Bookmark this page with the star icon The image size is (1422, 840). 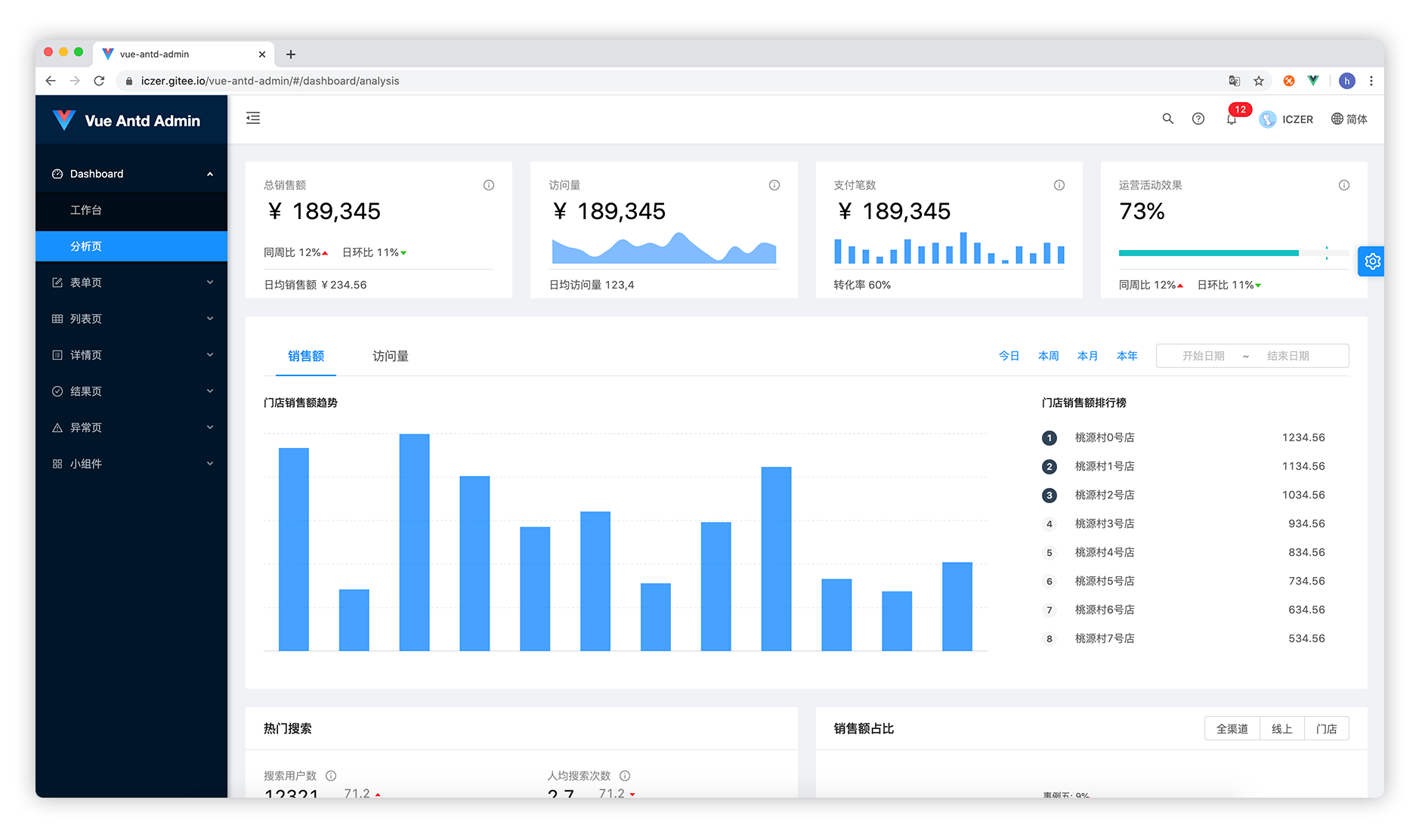point(1259,81)
